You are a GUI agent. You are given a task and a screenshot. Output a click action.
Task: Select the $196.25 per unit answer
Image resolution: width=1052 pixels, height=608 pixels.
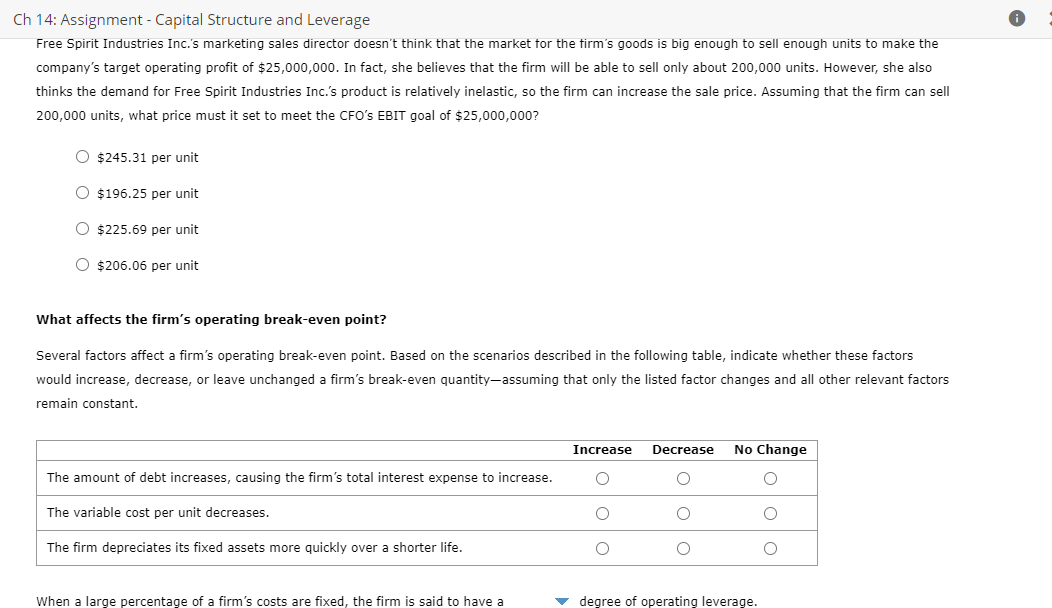click(82, 192)
